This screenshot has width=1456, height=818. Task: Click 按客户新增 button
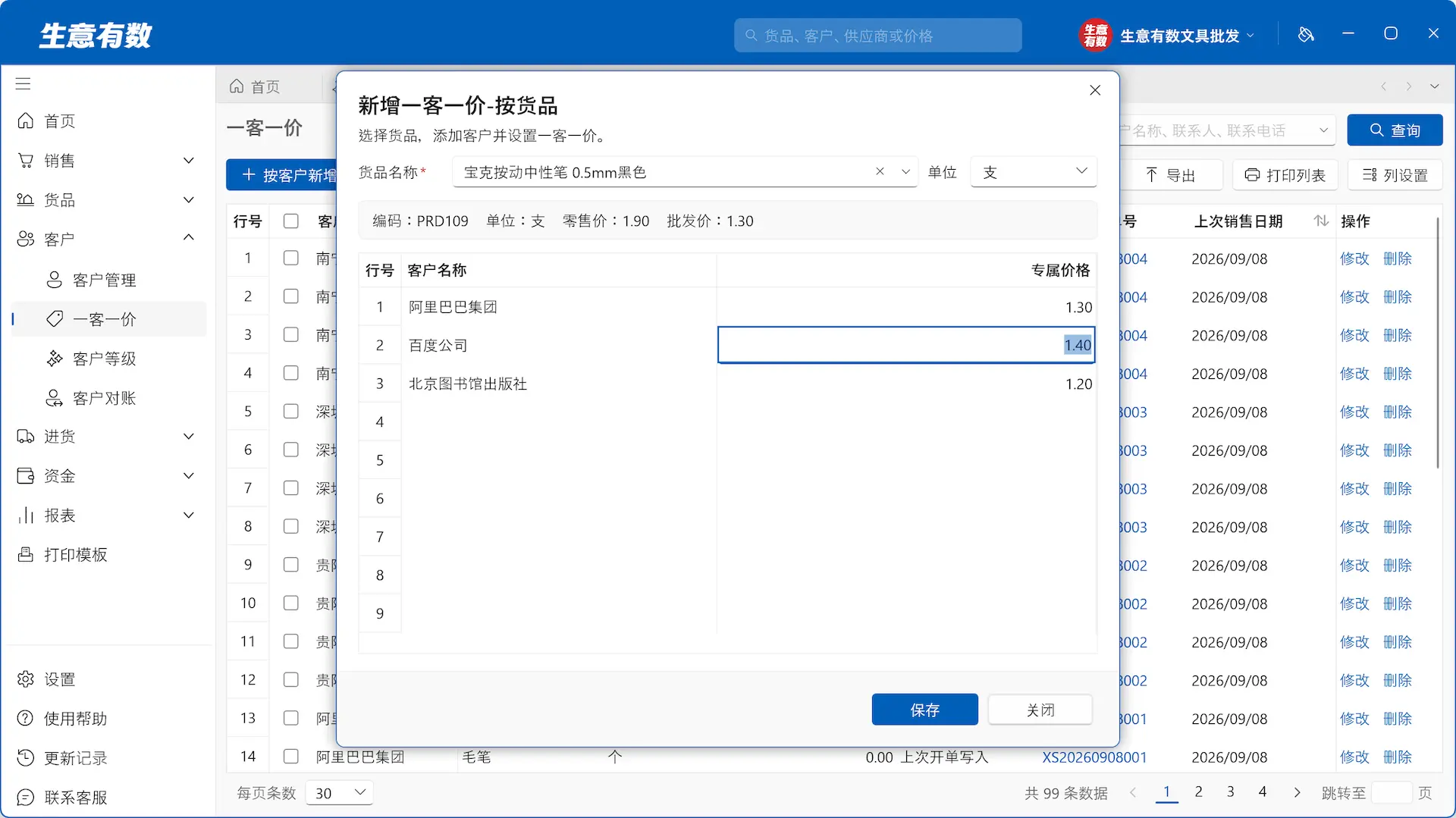(x=282, y=175)
